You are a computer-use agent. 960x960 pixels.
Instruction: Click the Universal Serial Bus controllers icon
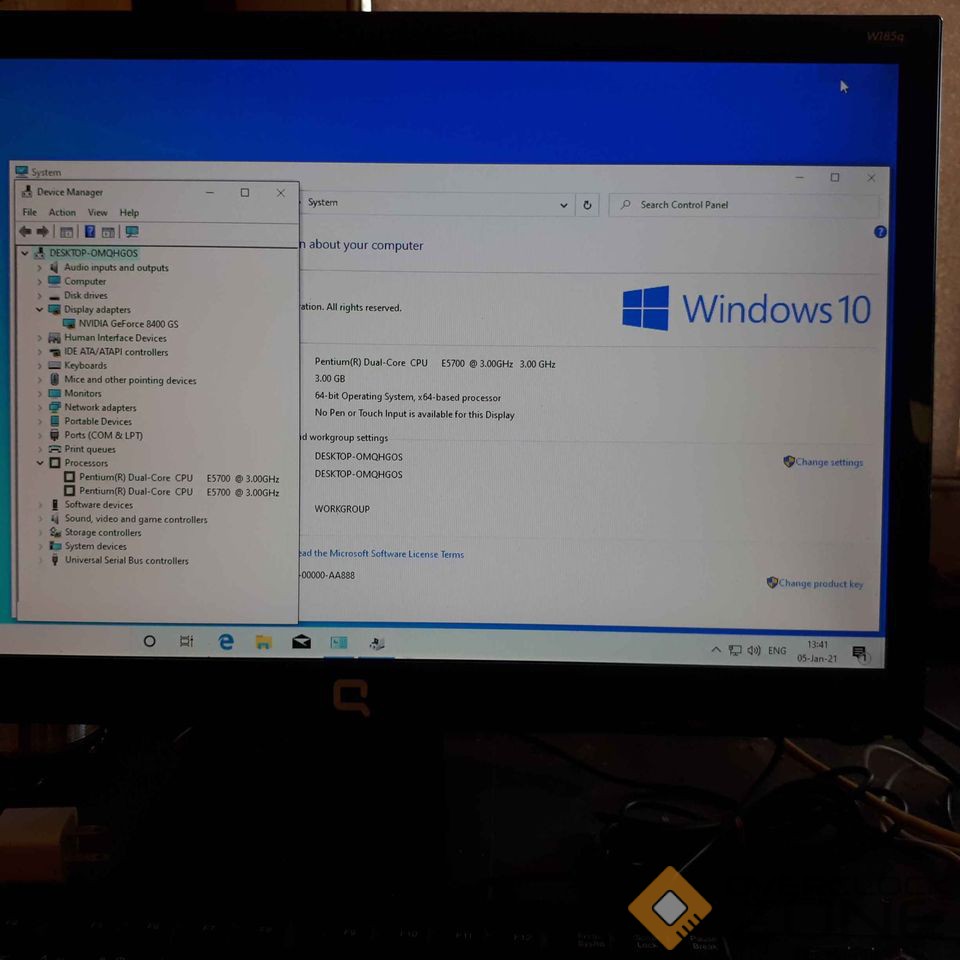(x=55, y=560)
